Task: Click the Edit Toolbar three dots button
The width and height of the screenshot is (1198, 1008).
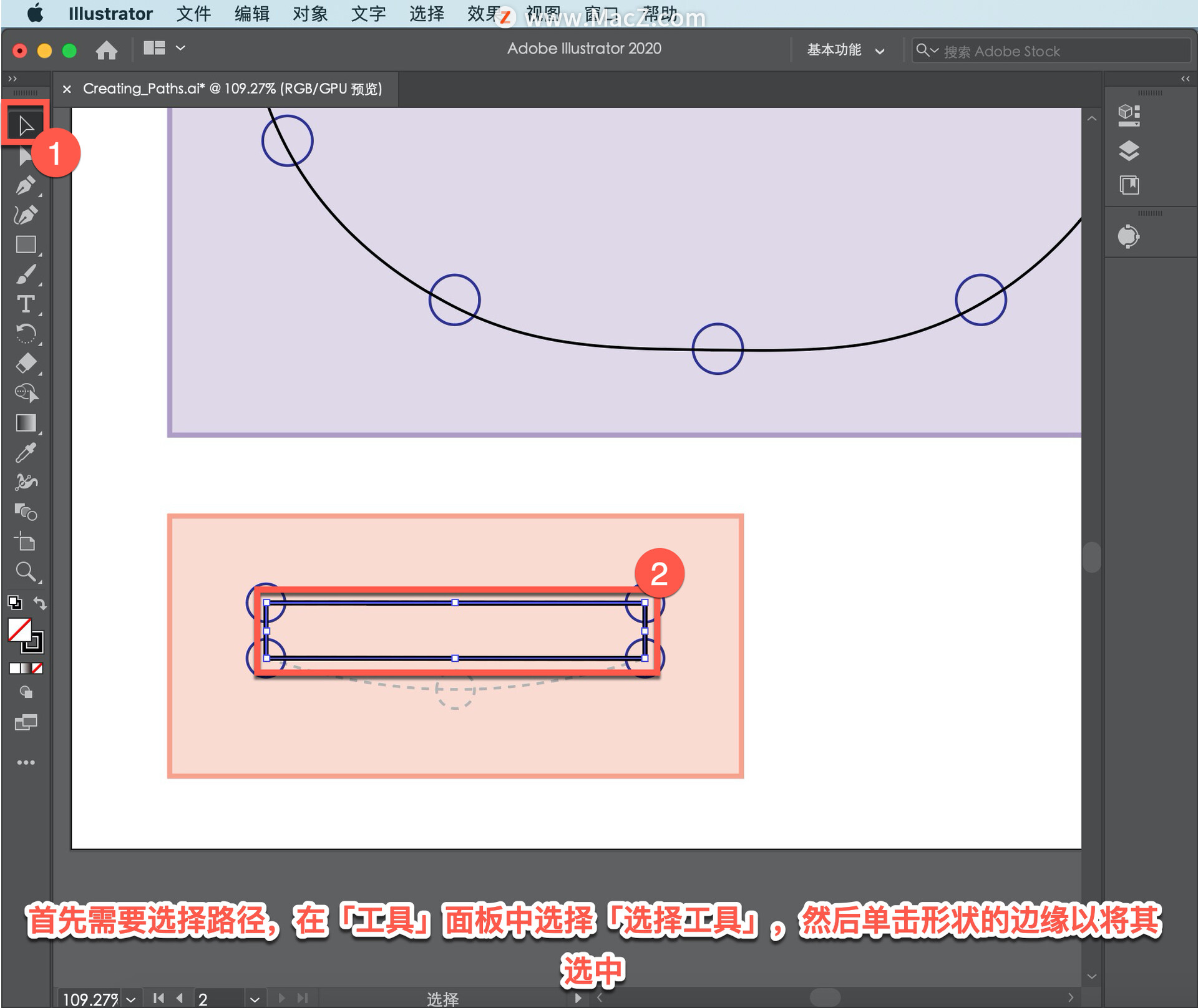Action: tap(26, 762)
